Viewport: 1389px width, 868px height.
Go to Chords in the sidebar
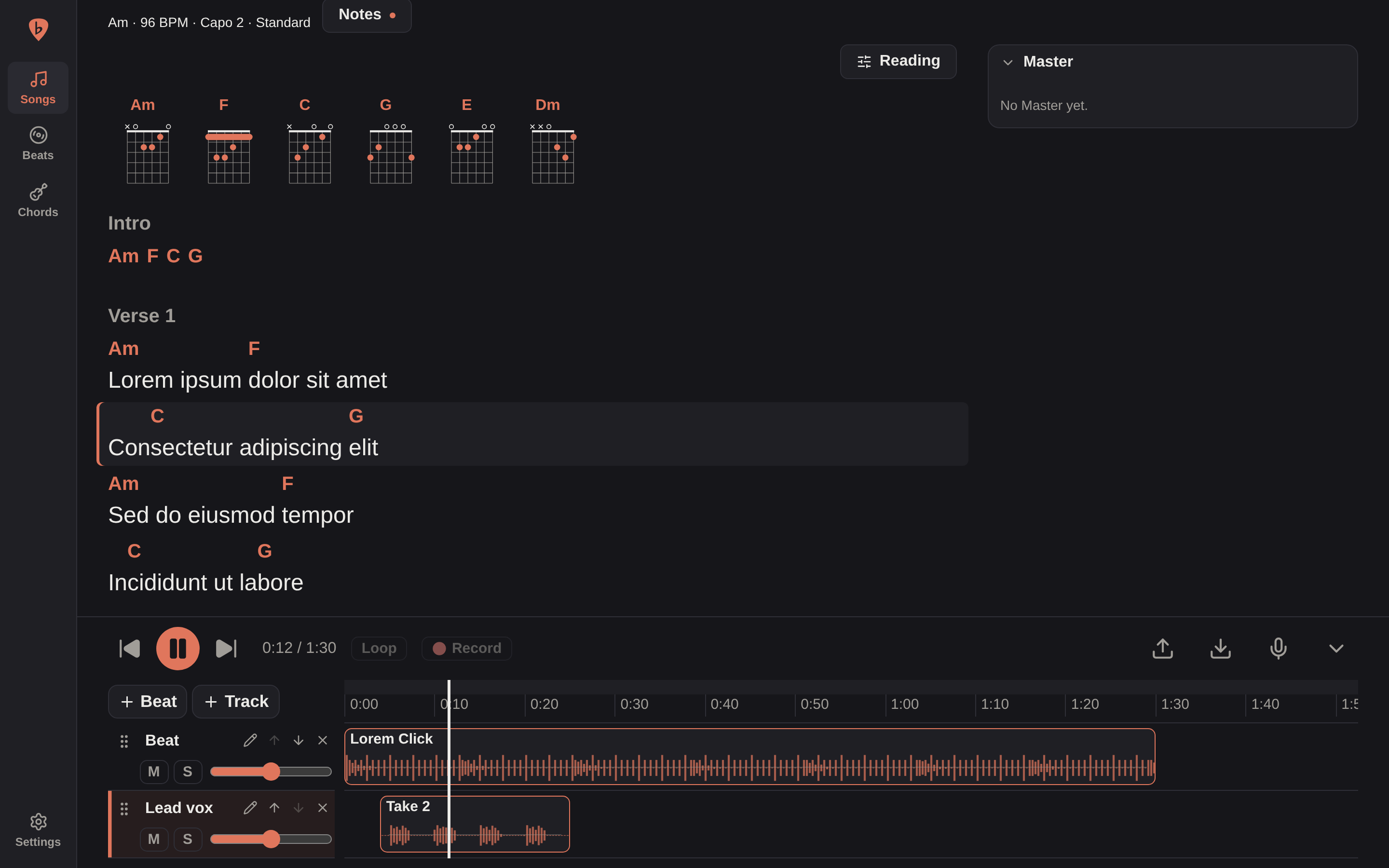(x=38, y=200)
